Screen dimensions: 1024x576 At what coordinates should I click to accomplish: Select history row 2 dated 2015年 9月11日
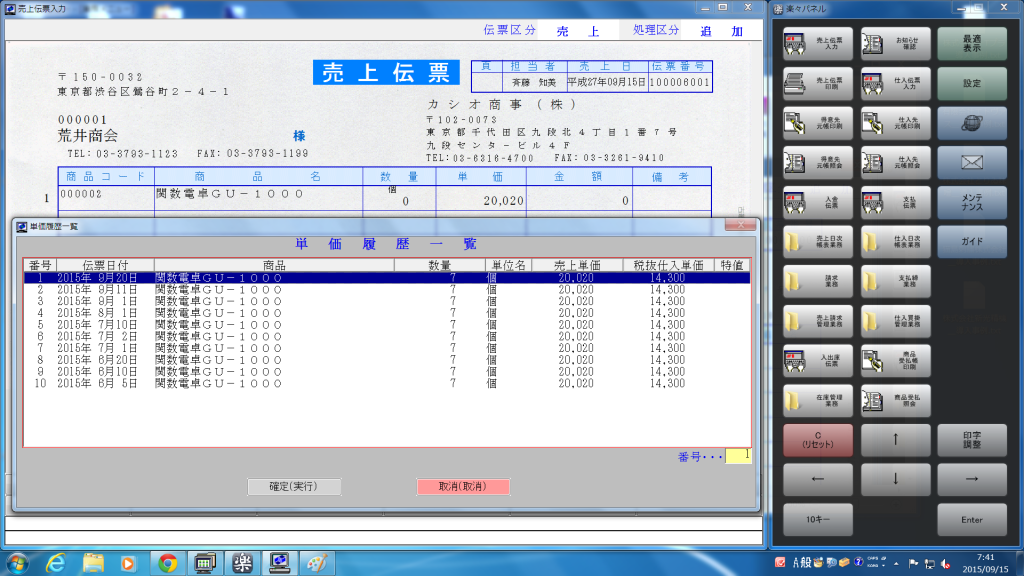[x=387, y=290]
